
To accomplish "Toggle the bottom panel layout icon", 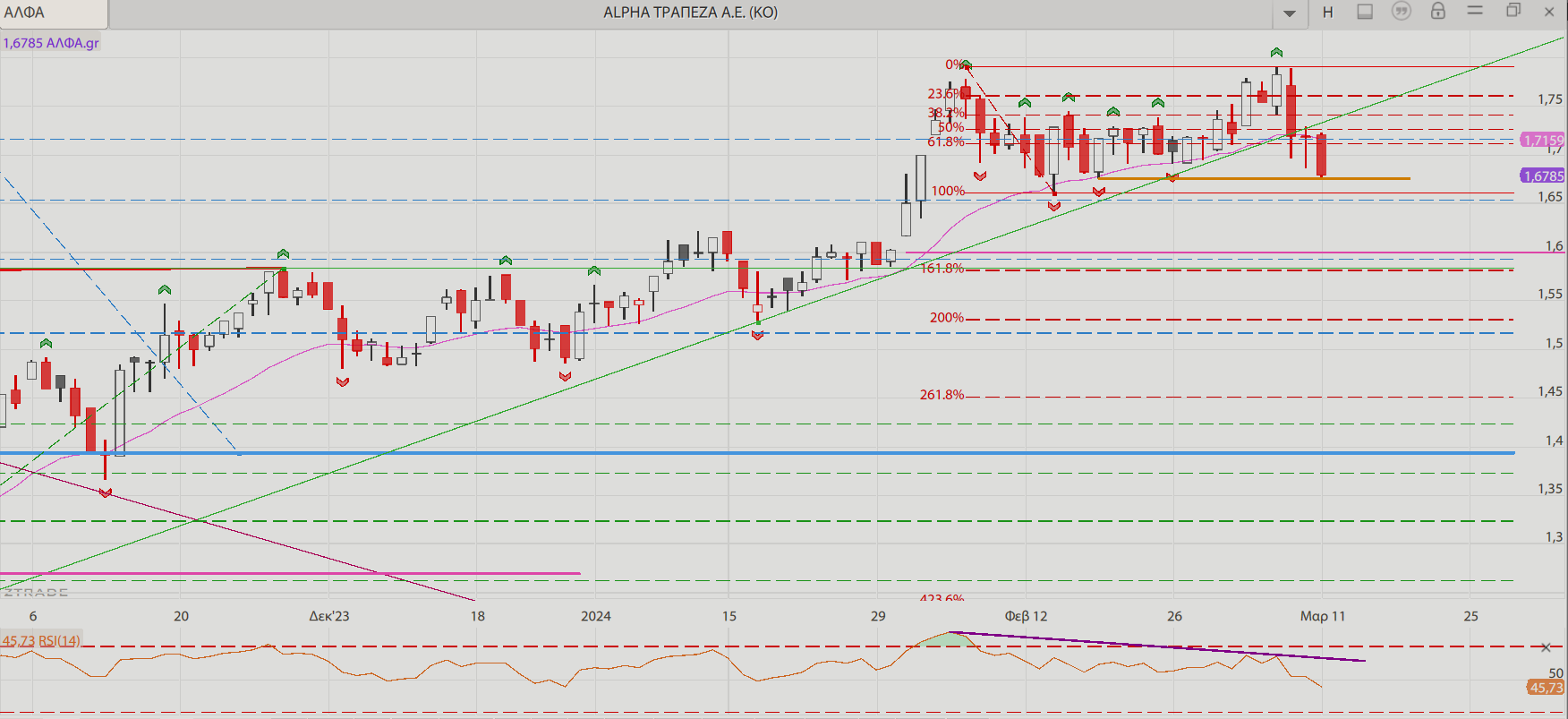I will (1365, 12).
